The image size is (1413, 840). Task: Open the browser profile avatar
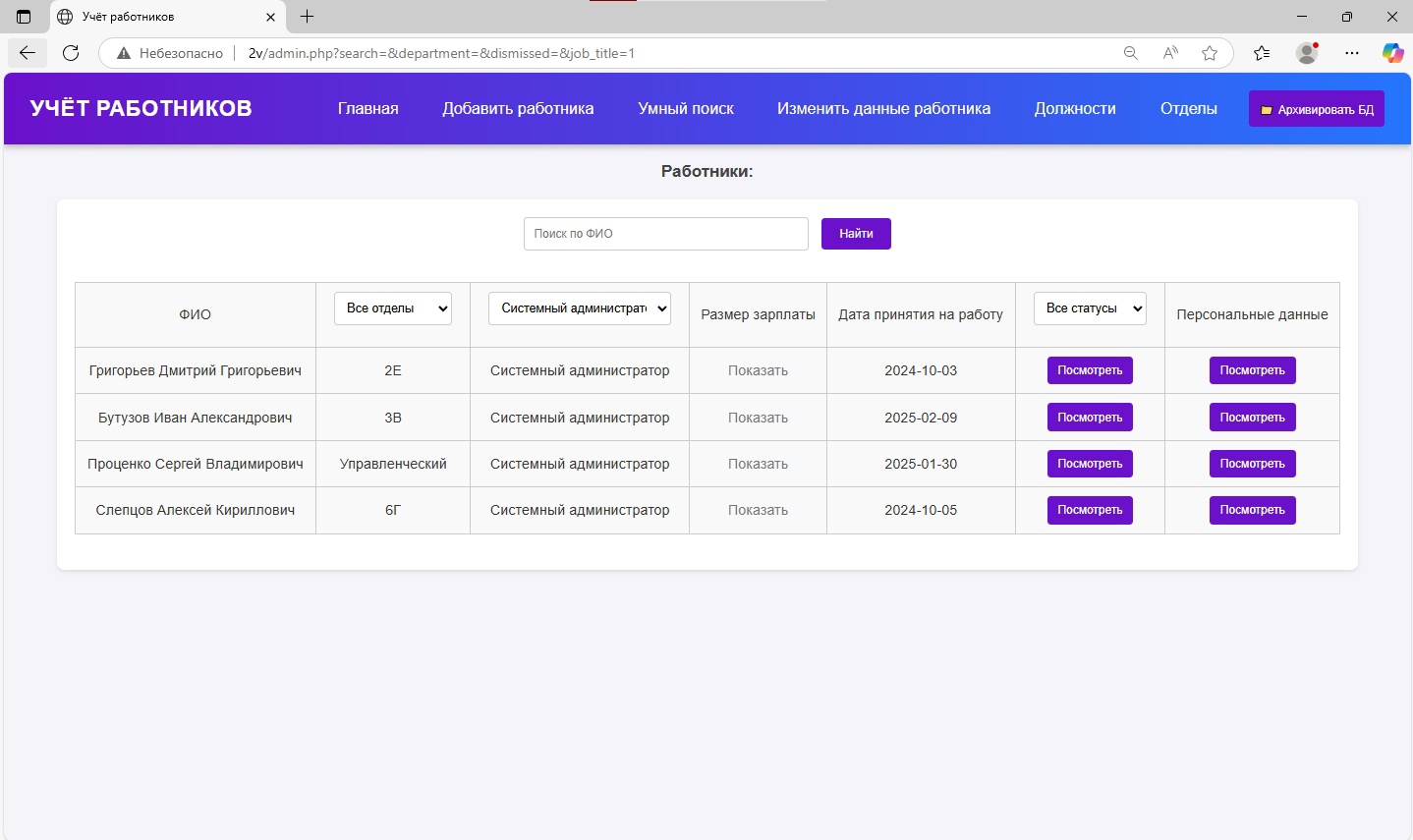(x=1307, y=53)
